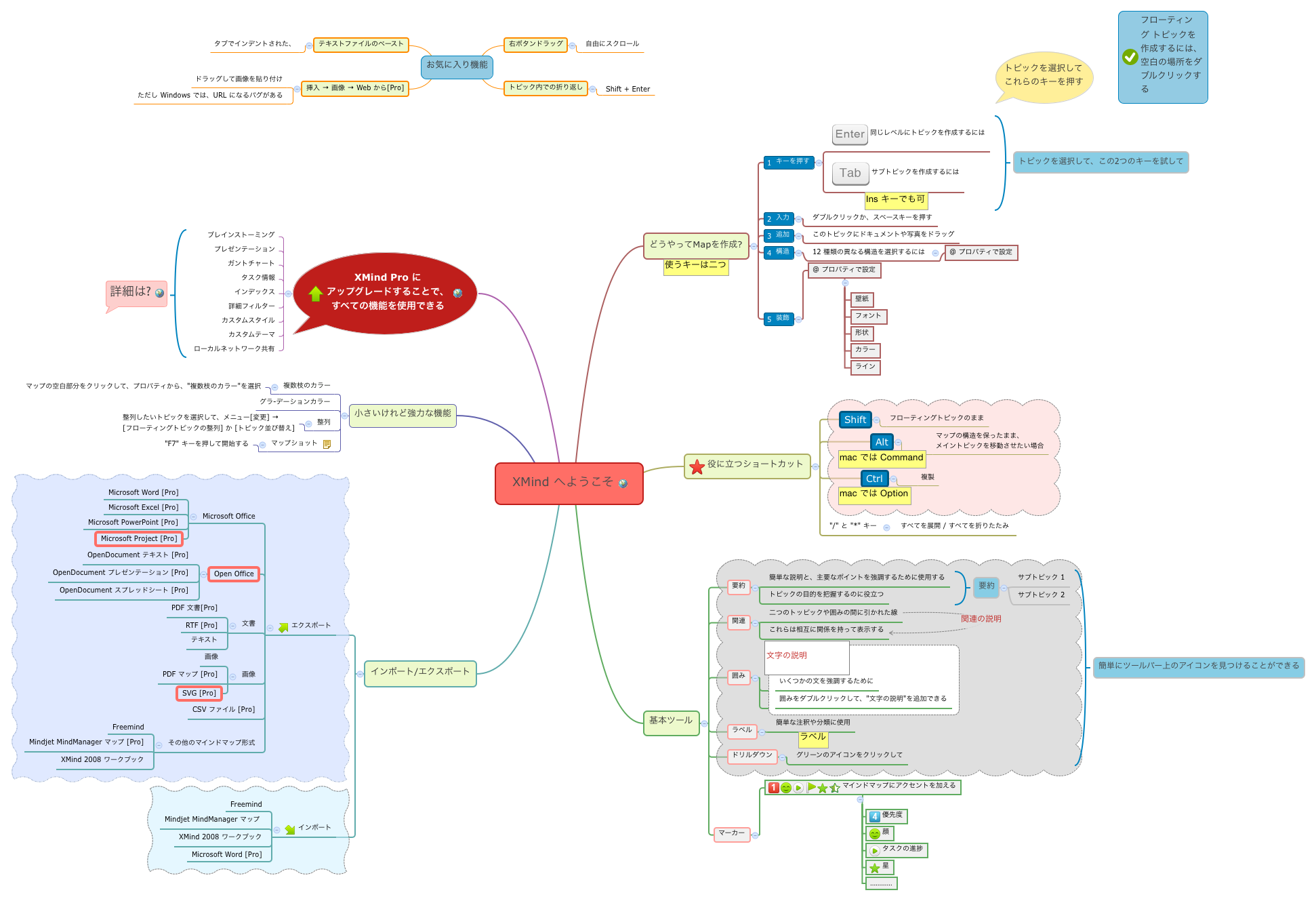1316x901 pixels.
Task: Collapse the 役に立つショートカット branch
Action: (x=815, y=466)
